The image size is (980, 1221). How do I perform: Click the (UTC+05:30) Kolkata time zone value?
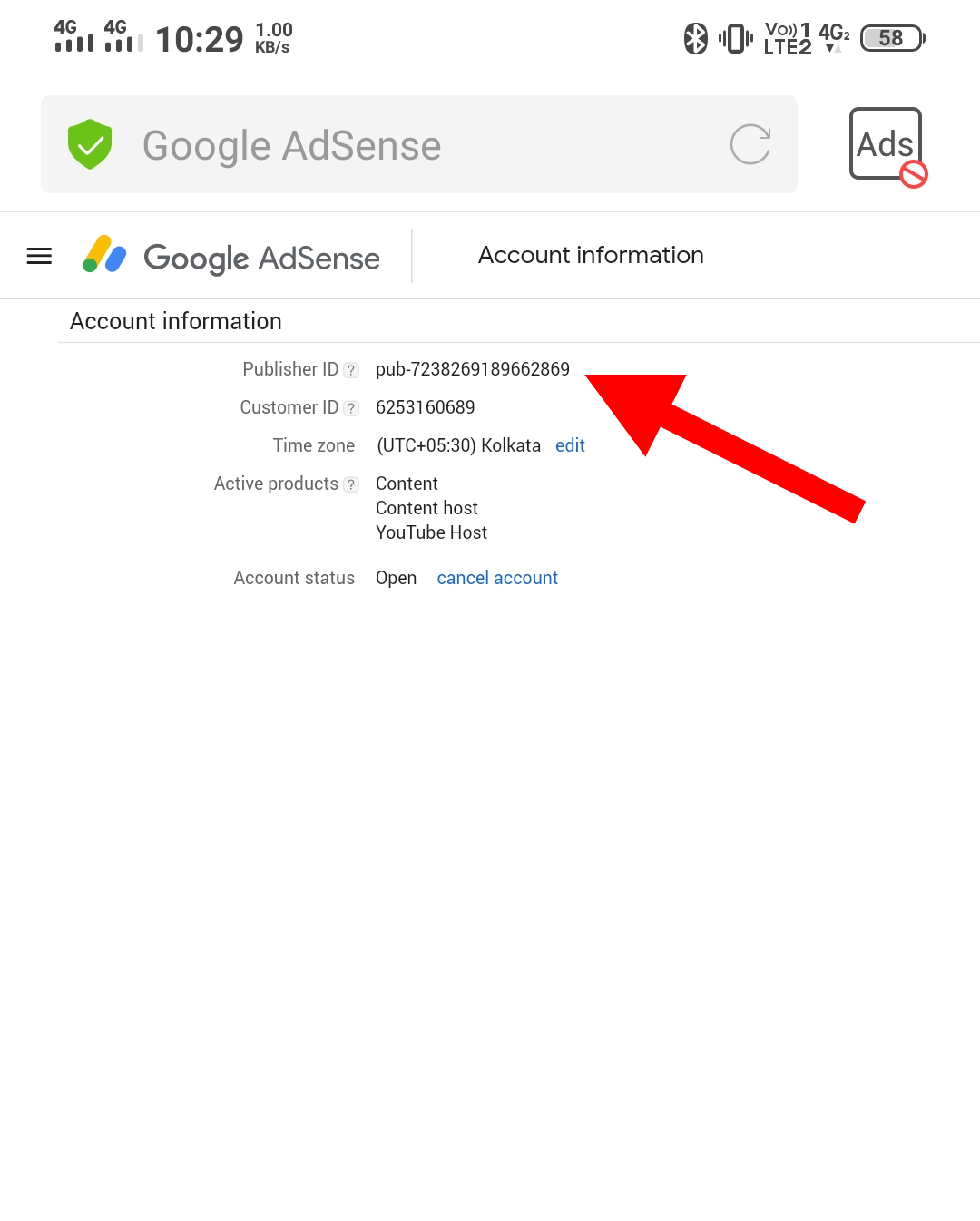pyautogui.click(x=458, y=445)
